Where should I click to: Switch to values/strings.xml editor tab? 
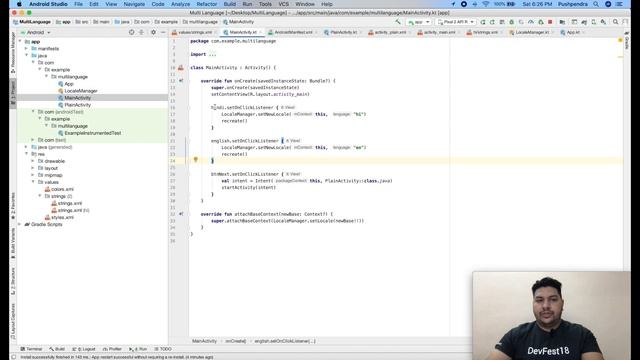coord(195,32)
